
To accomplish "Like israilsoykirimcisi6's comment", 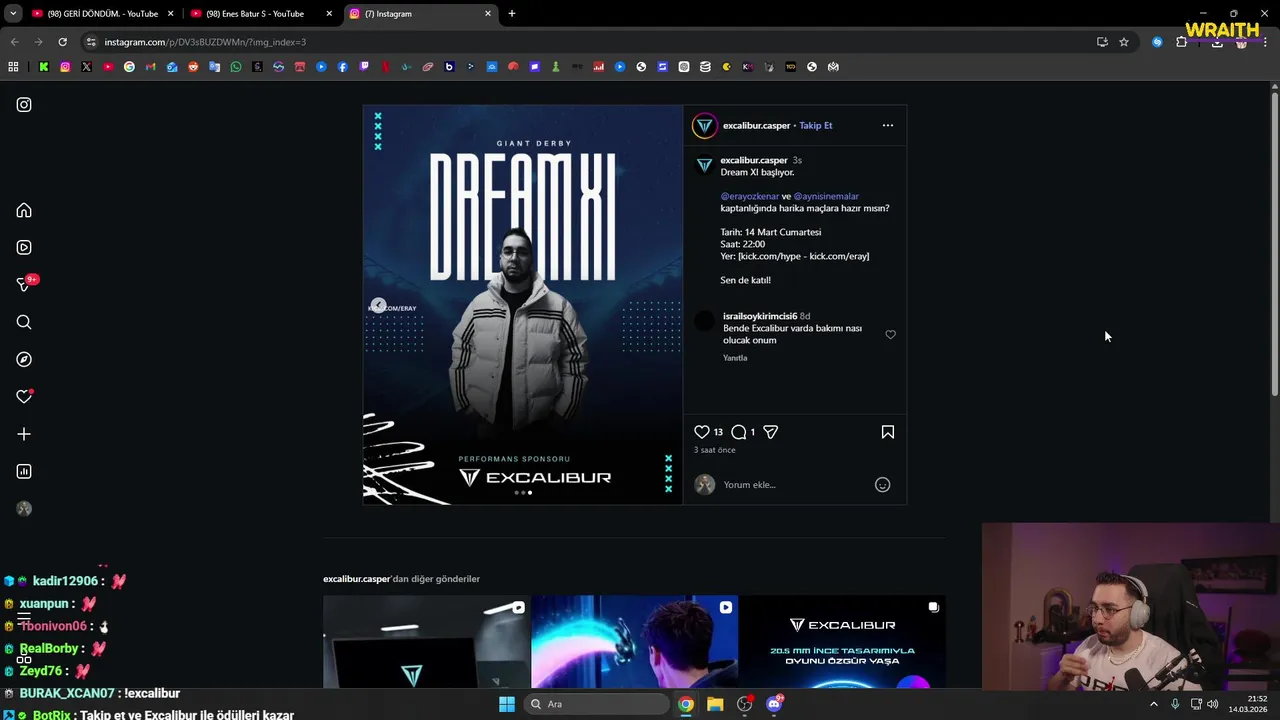I will tap(890, 335).
